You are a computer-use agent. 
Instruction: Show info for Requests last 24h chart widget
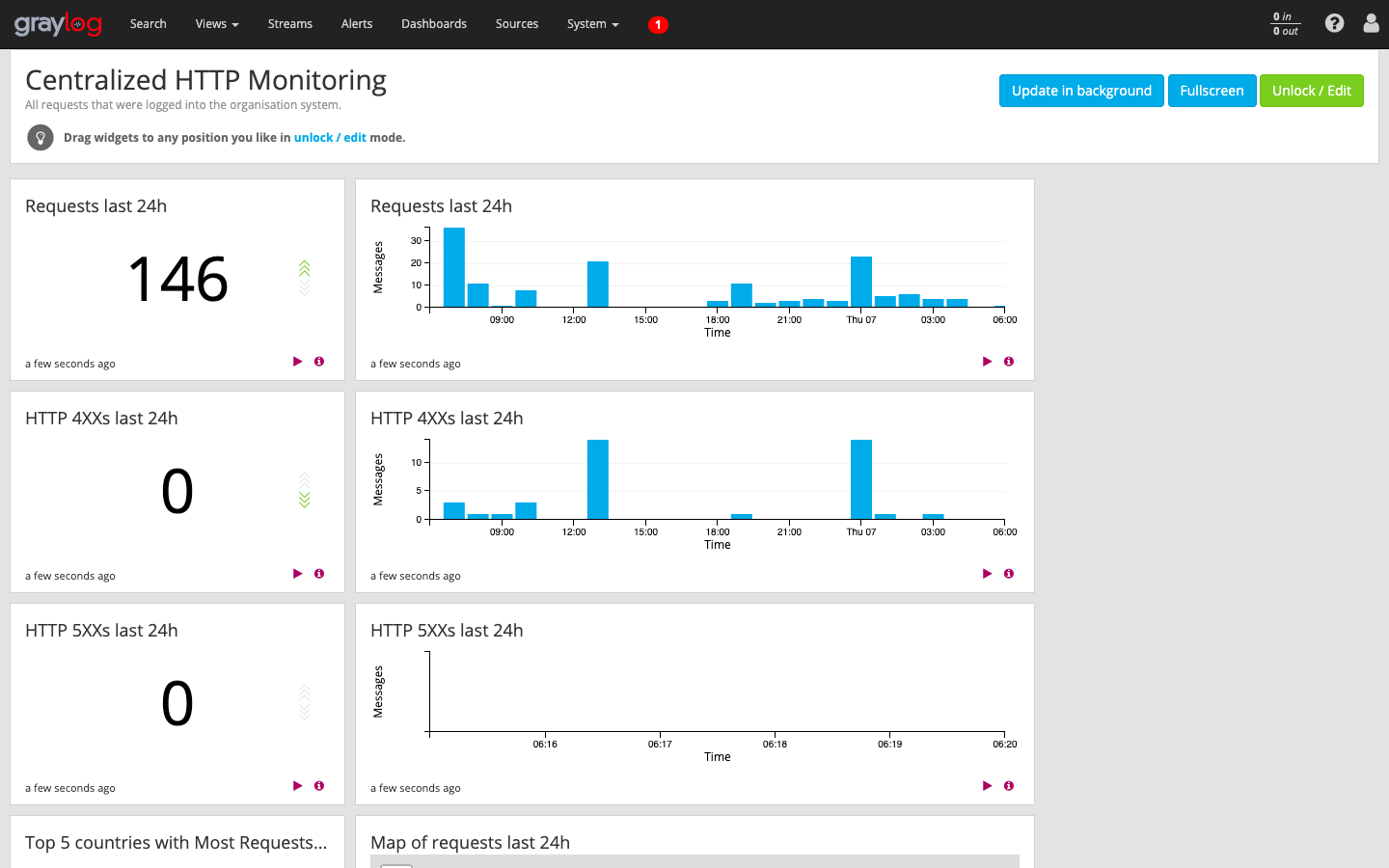1009,362
